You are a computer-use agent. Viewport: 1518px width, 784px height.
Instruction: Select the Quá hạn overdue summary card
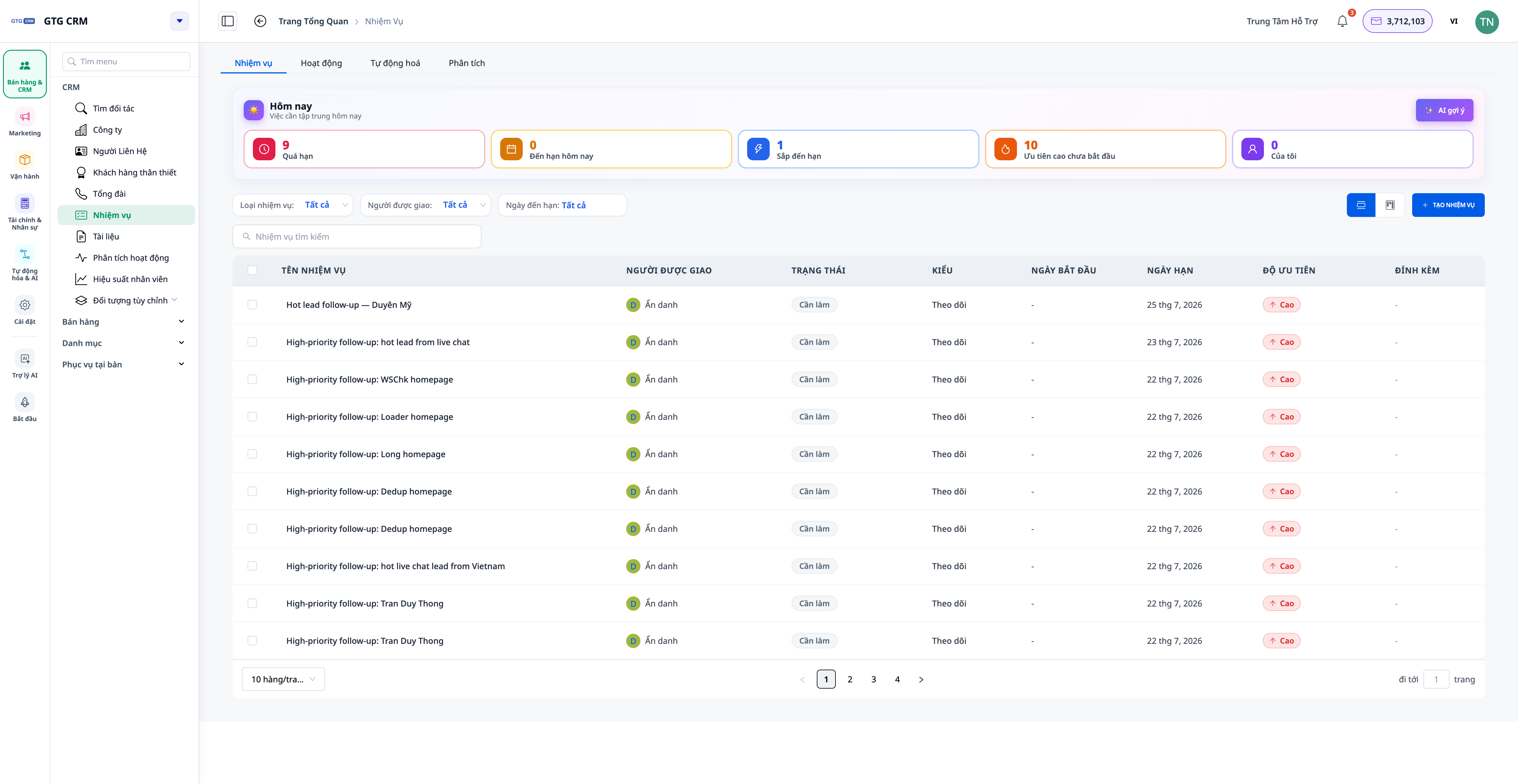pyautogui.click(x=364, y=149)
